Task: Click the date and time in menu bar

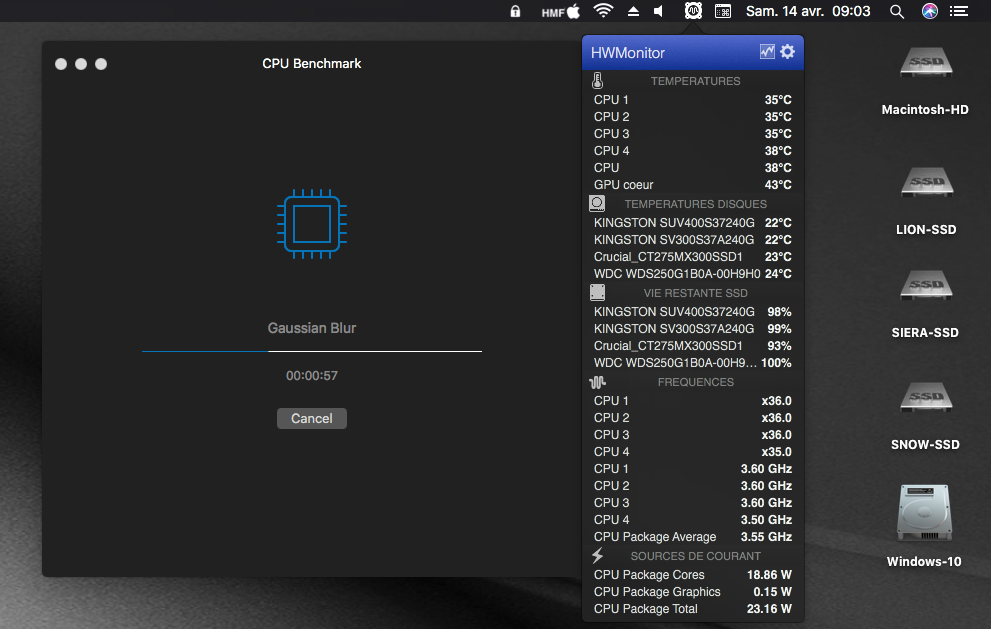Action: 808,11
